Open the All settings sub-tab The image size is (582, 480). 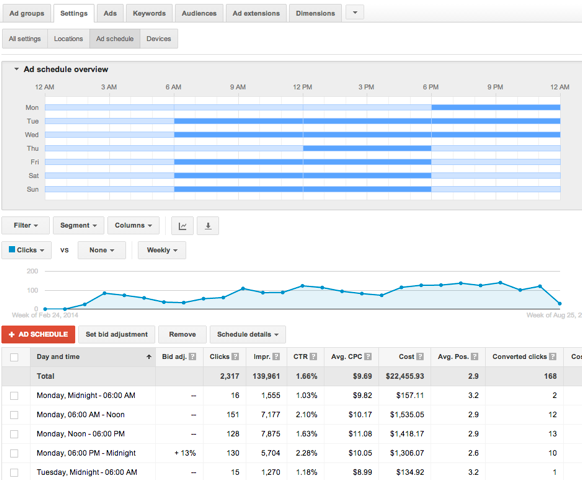pyautogui.click(x=24, y=39)
